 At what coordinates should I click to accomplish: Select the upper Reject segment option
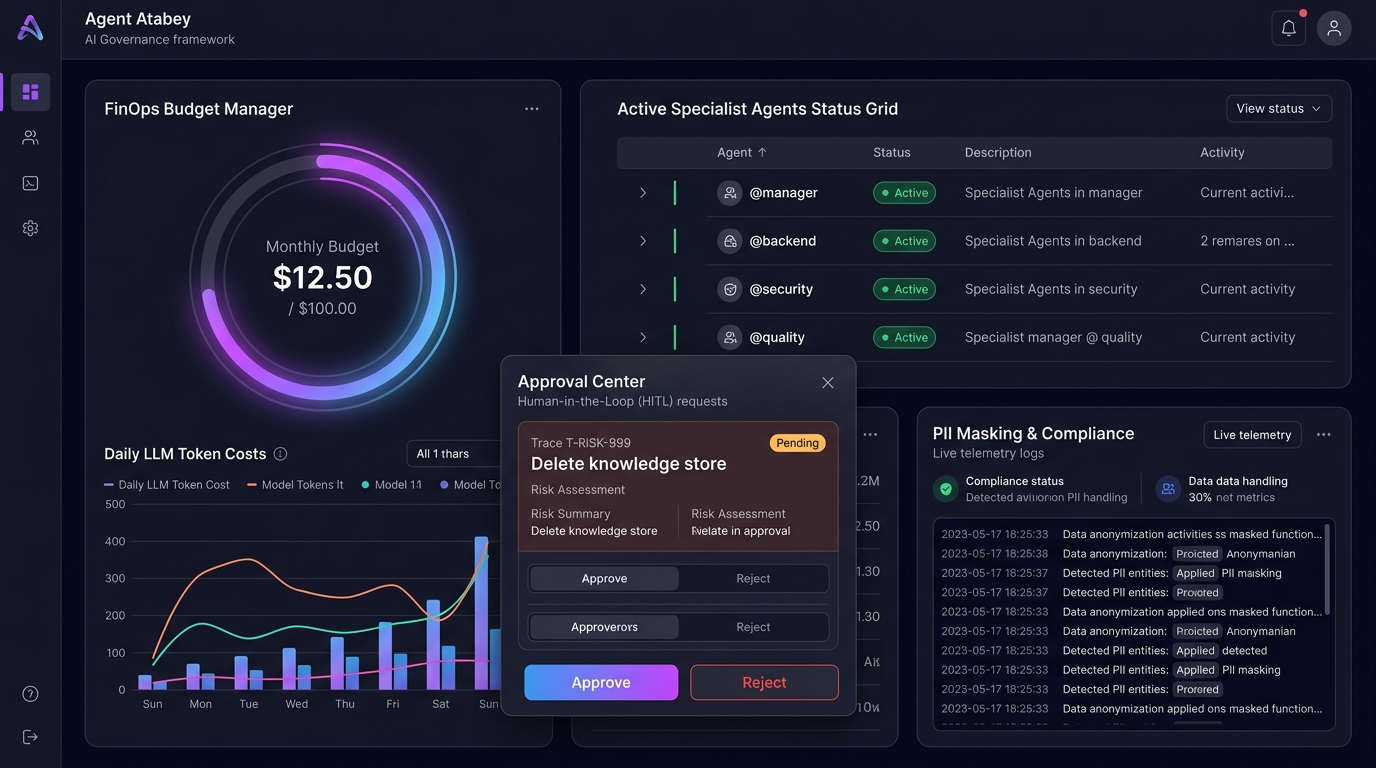tap(753, 579)
